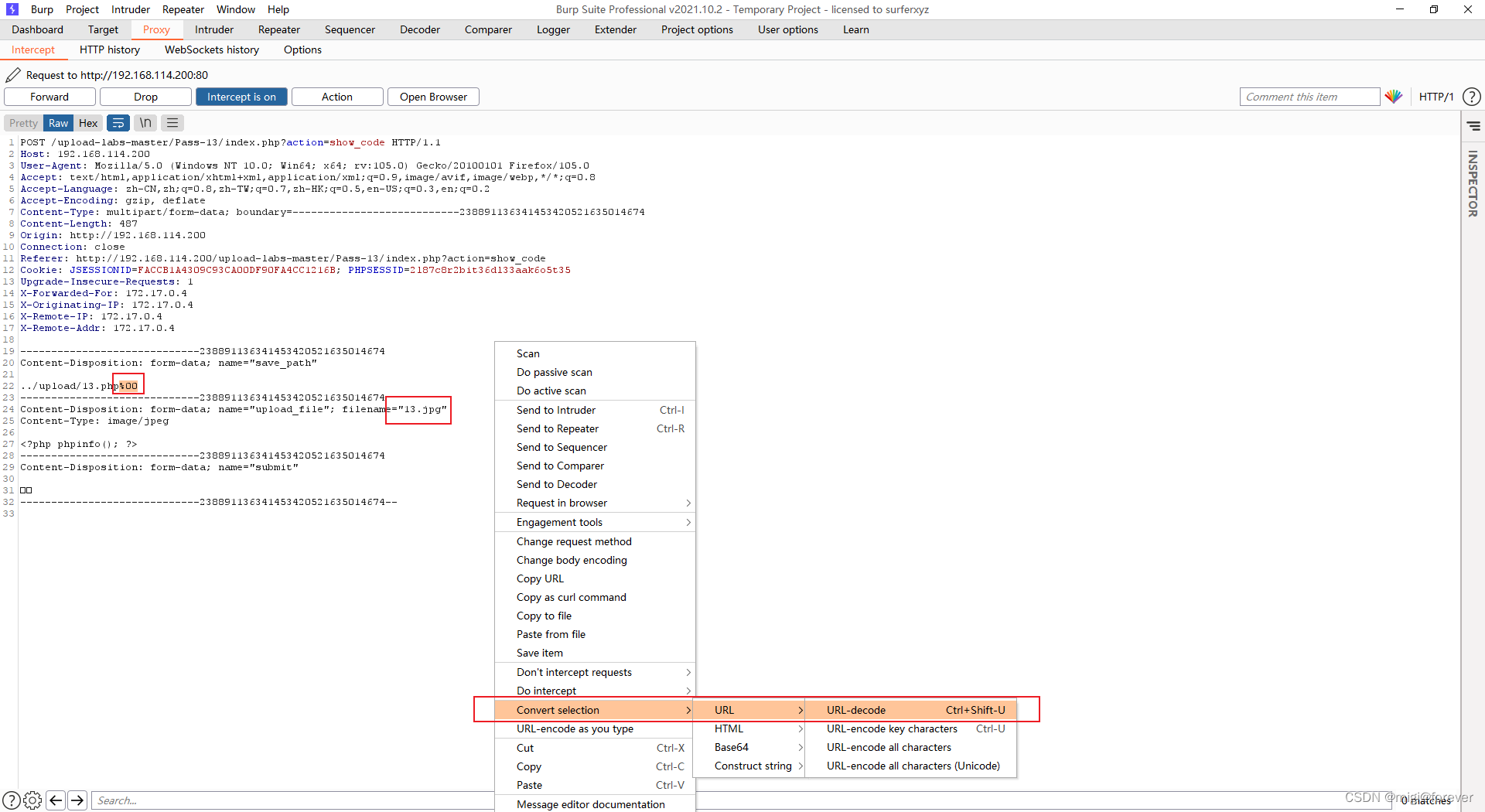Choose URL-encode key characters
The height and width of the screenshot is (812, 1485).
[x=910, y=728]
